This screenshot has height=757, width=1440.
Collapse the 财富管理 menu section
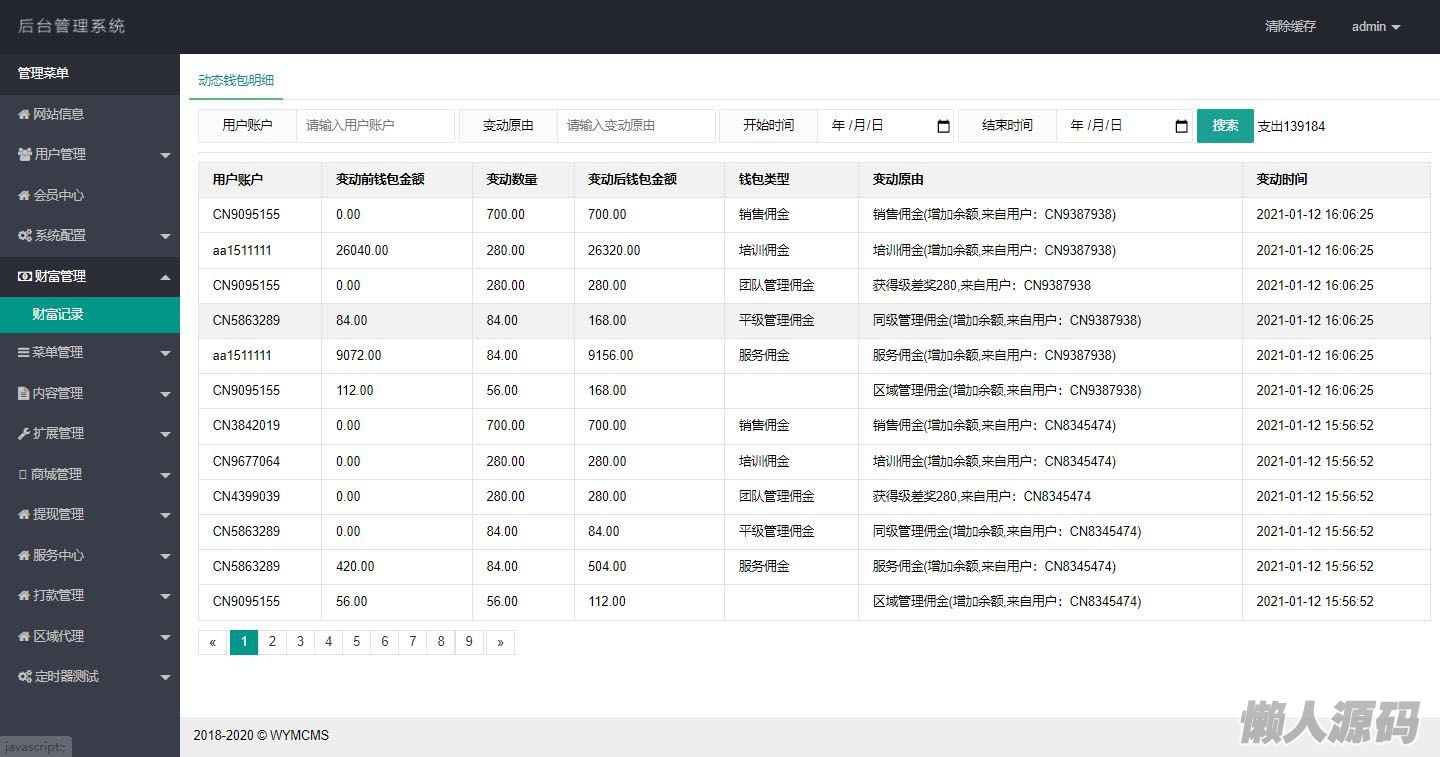pyautogui.click(x=165, y=277)
